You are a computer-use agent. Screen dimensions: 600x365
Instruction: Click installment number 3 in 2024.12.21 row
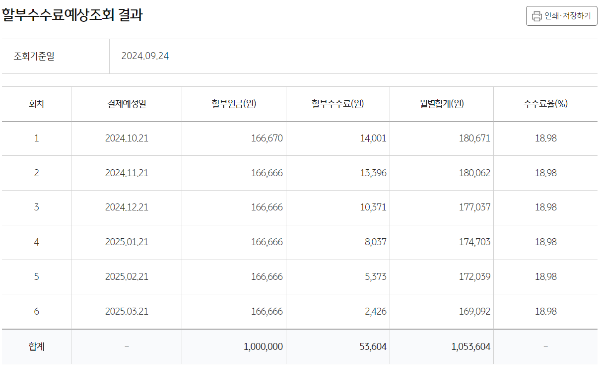[x=36, y=207]
